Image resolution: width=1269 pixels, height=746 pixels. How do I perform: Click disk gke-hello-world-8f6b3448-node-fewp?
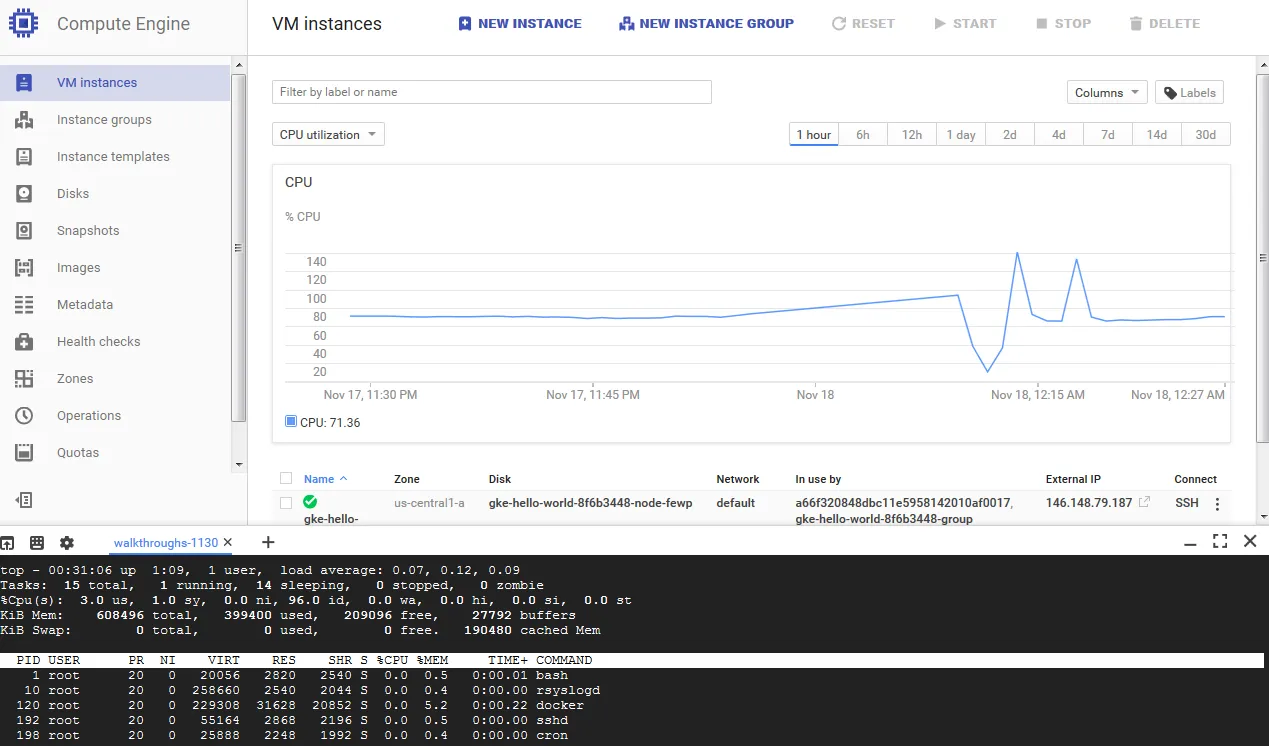tap(590, 503)
